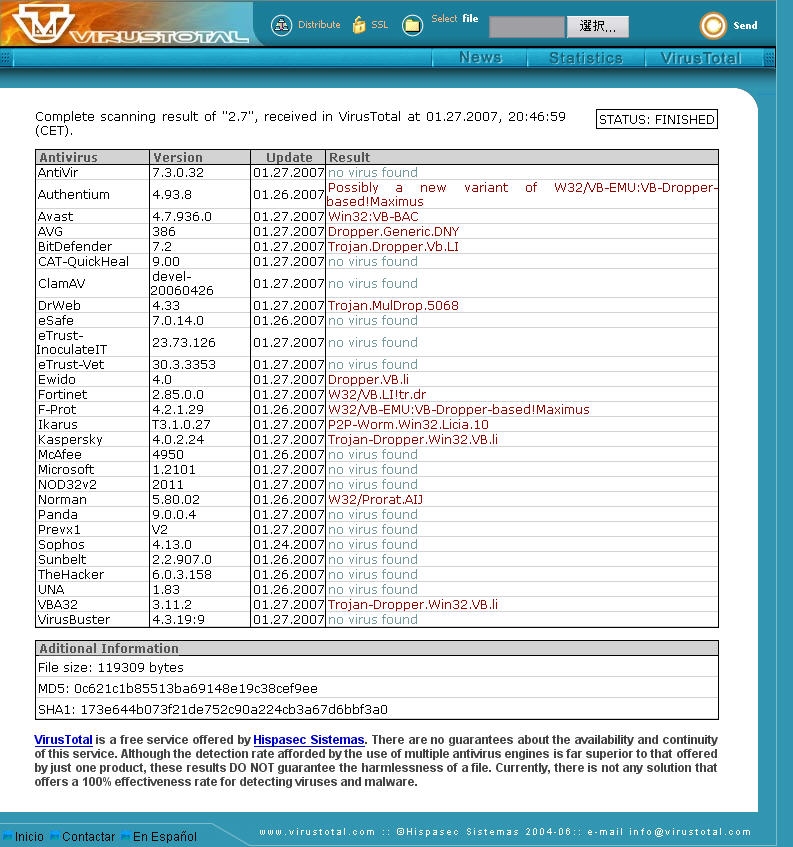
Task: Click the TheHacker version 6.0.3.158
Action: tap(182, 575)
